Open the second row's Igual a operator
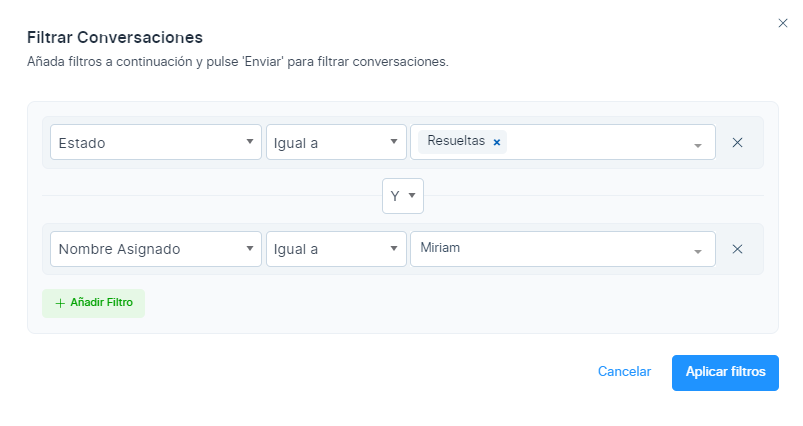This screenshot has height=426, width=803. coord(336,249)
